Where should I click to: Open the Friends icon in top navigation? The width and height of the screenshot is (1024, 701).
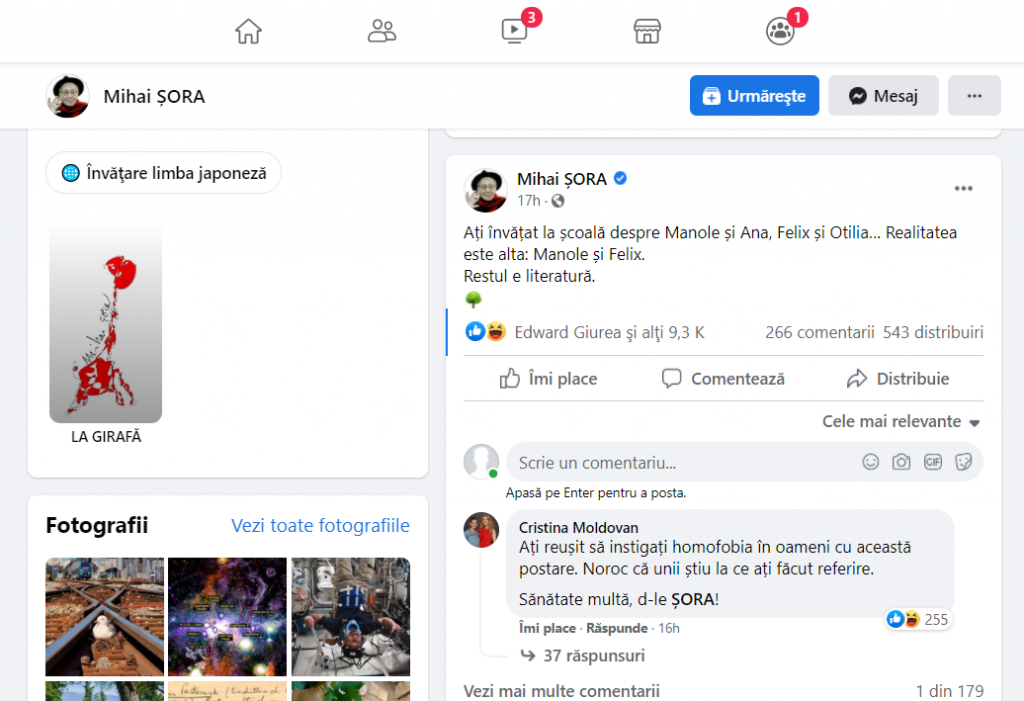pyautogui.click(x=381, y=31)
